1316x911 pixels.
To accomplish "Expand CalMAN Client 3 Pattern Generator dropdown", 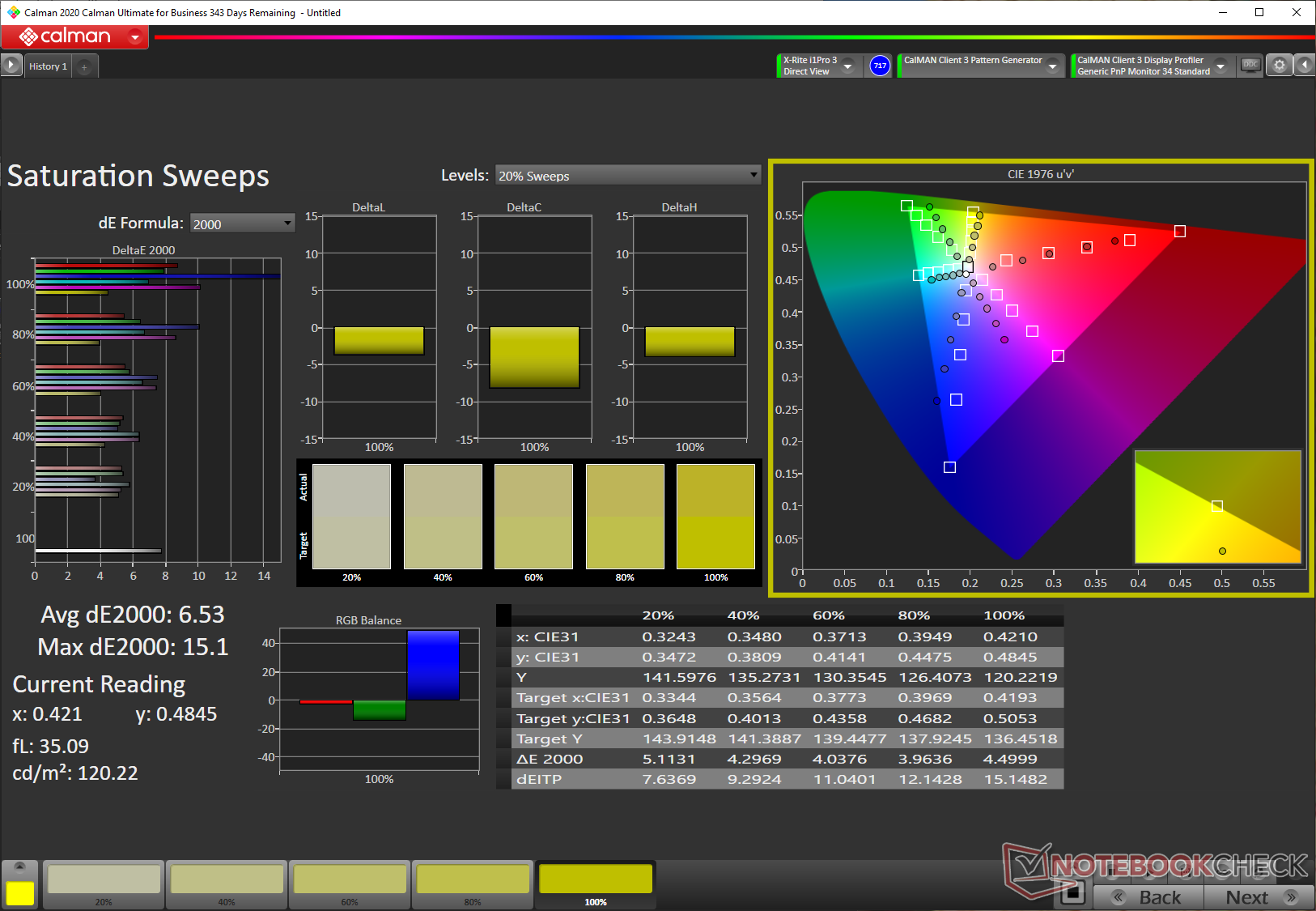I will [x=1052, y=66].
